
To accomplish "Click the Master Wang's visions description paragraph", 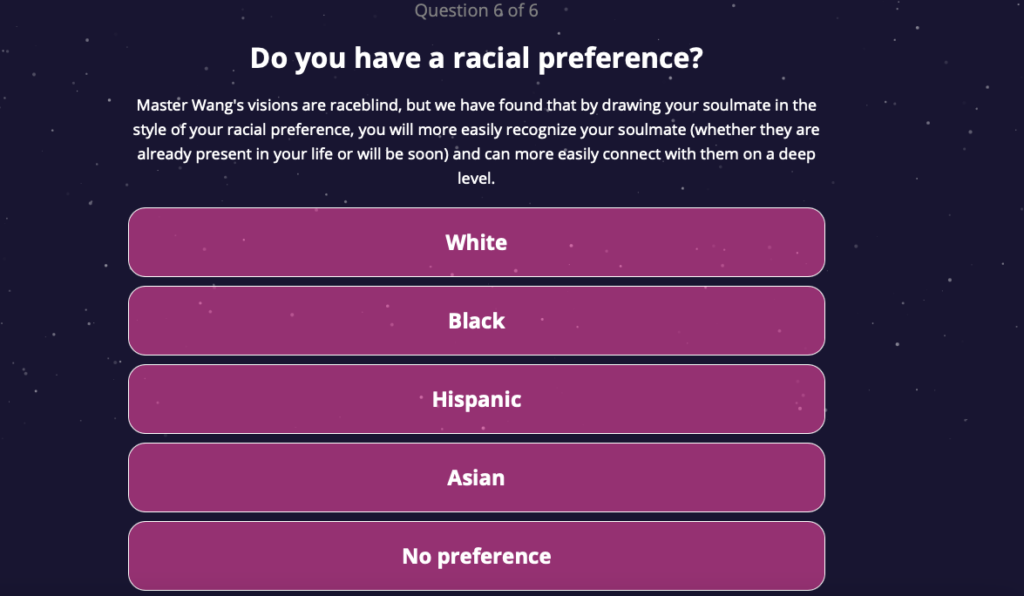I will 476,142.
